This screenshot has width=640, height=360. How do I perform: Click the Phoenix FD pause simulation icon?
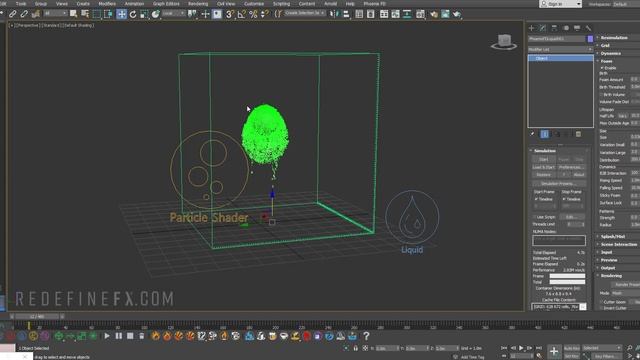(118, 336)
